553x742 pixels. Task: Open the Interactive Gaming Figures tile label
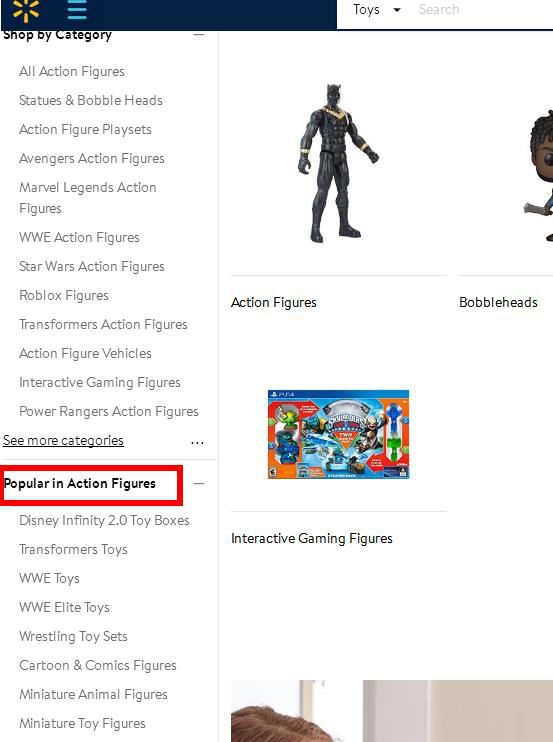(312, 539)
